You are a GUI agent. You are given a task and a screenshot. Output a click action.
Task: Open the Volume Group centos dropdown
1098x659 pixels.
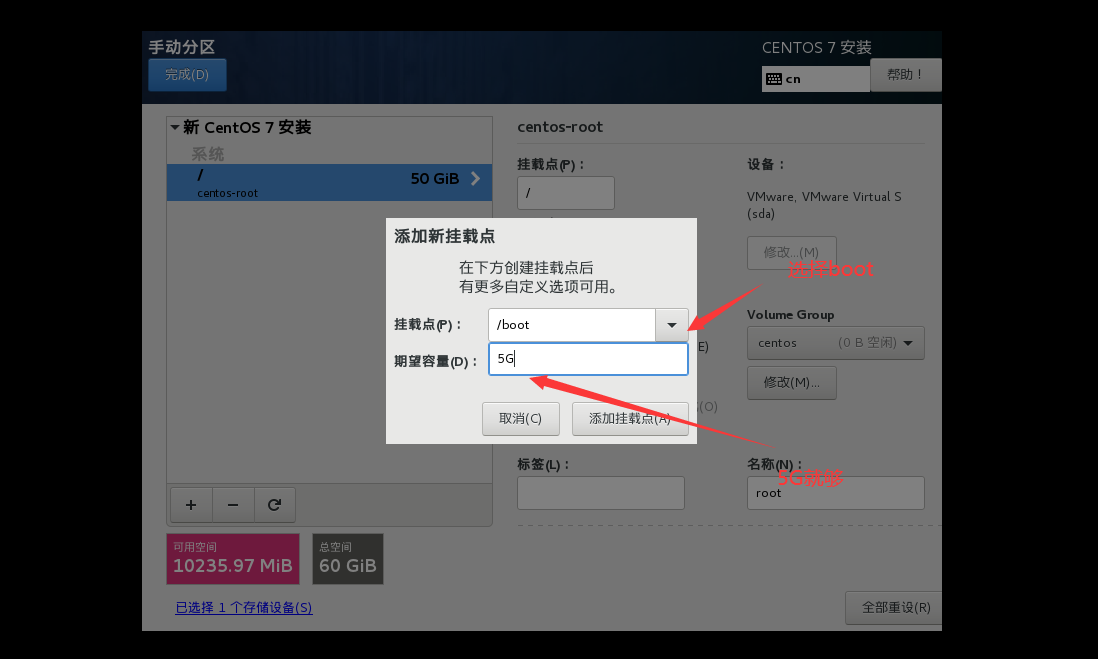click(835, 343)
